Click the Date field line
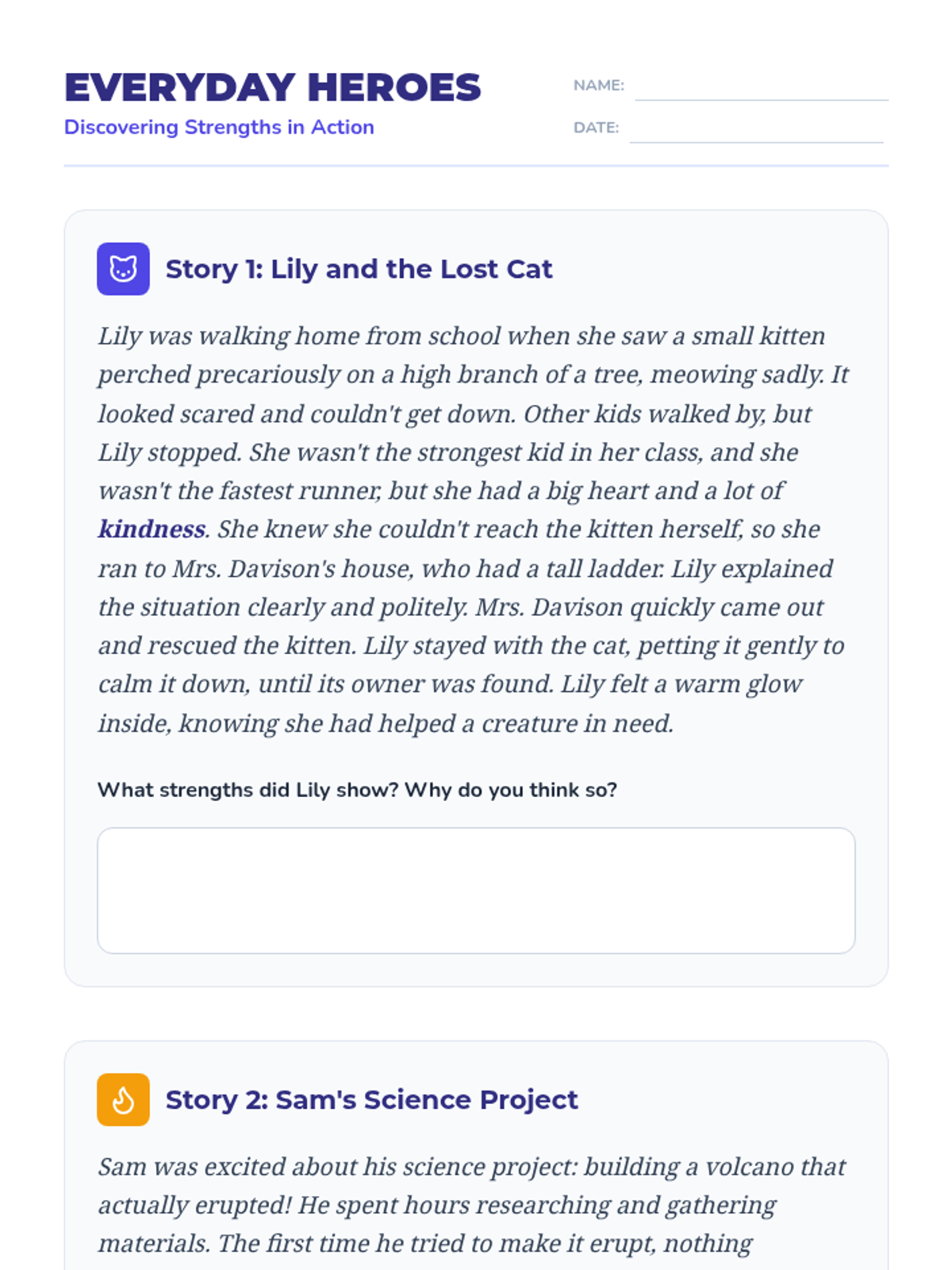 [755, 131]
